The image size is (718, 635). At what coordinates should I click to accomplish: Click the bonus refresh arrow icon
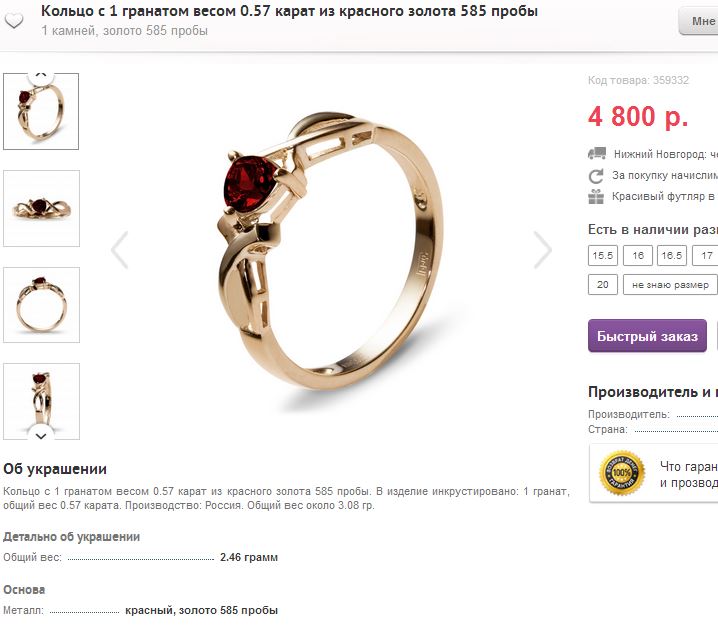pos(596,176)
